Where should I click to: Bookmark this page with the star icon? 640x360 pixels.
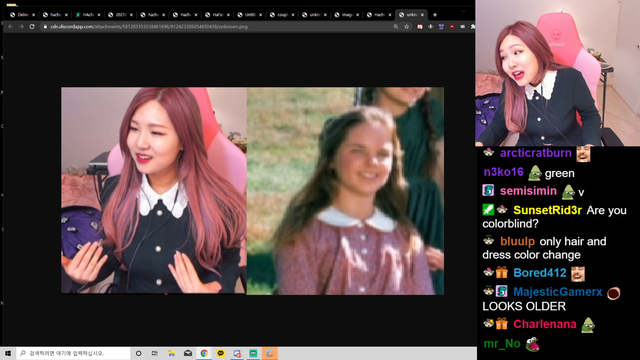[407, 27]
